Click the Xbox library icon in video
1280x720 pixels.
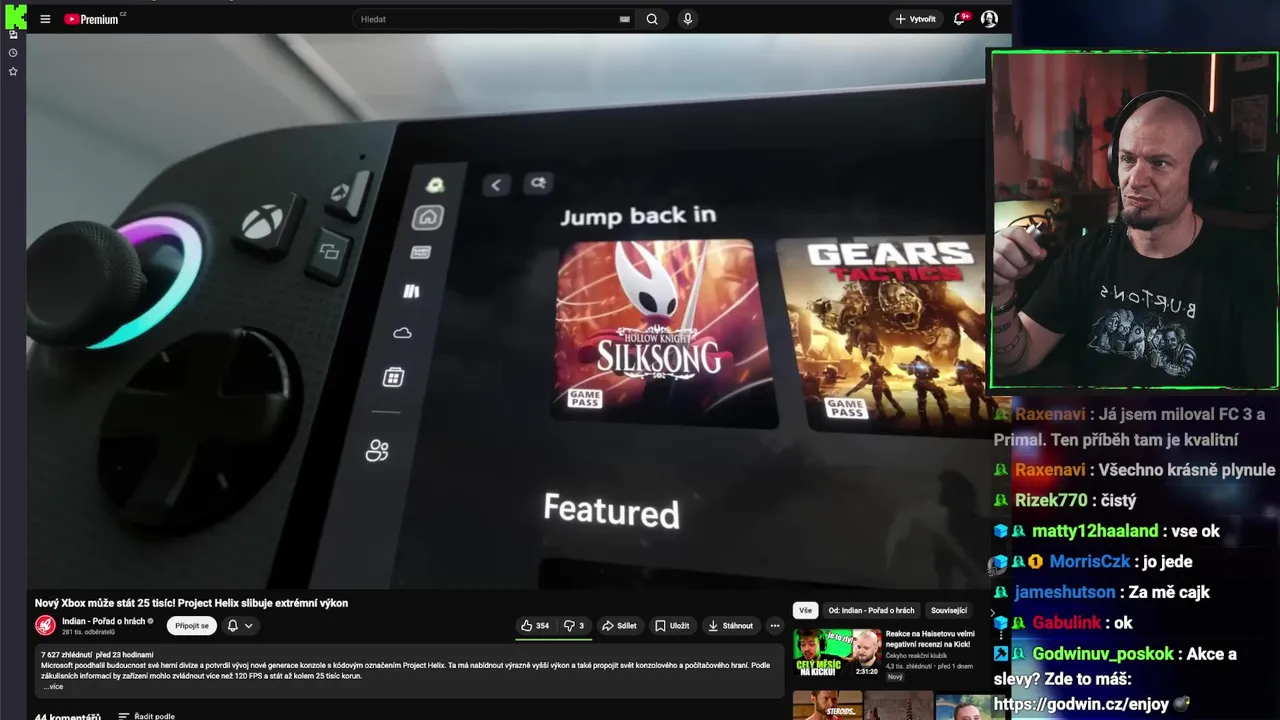pyautogui.click(x=411, y=291)
